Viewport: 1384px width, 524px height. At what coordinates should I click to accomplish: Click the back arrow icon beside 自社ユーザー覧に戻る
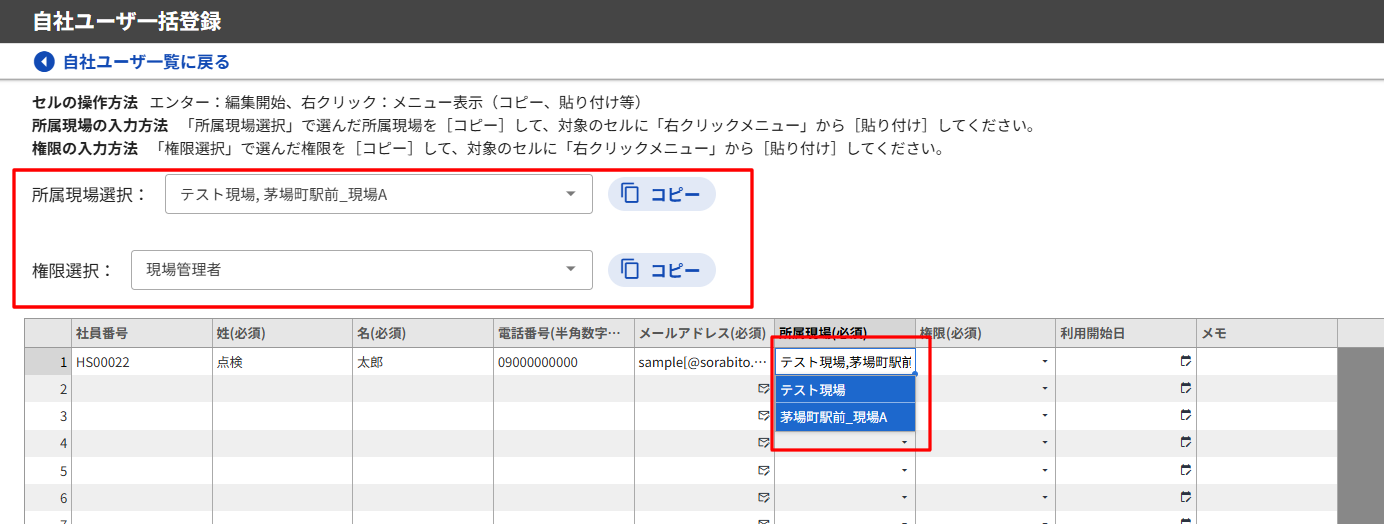point(44,62)
